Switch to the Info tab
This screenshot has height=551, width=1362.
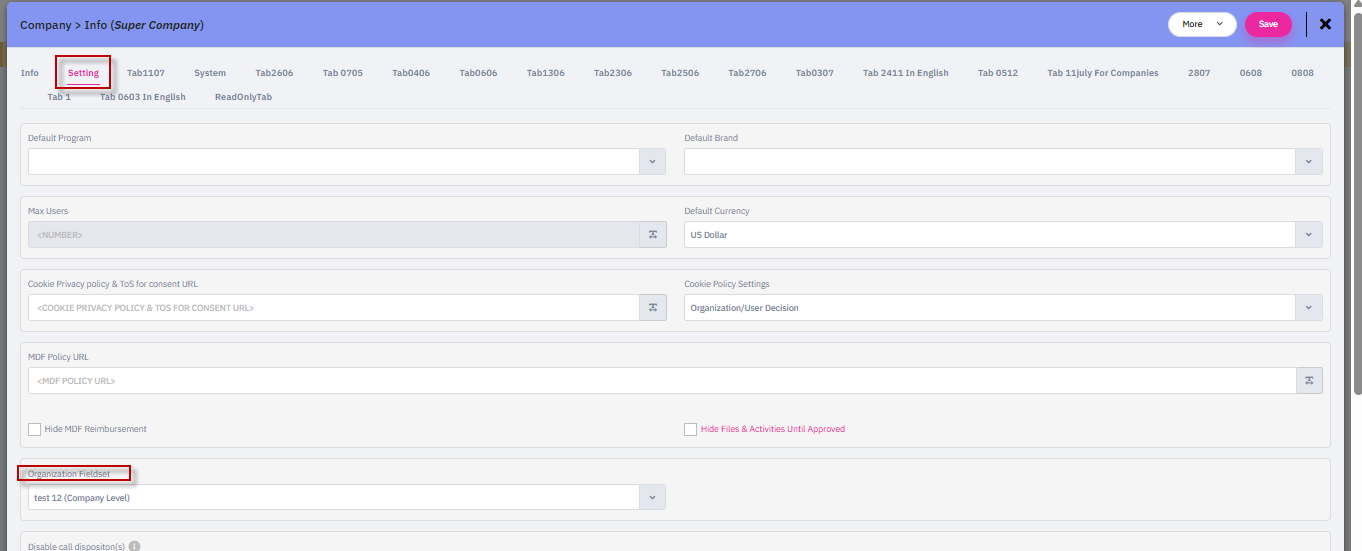pos(30,73)
